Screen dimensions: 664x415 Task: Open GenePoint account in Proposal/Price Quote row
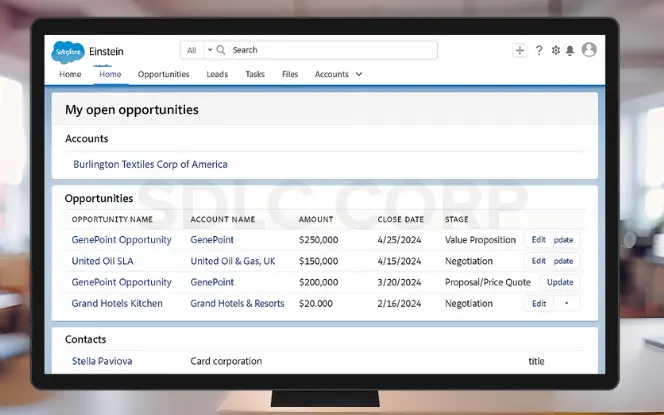pos(212,282)
